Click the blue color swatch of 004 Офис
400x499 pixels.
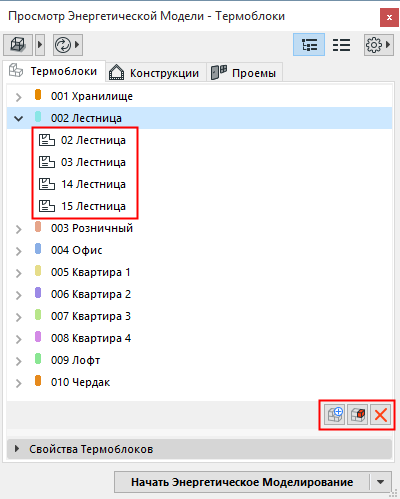[x=38, y=249]
